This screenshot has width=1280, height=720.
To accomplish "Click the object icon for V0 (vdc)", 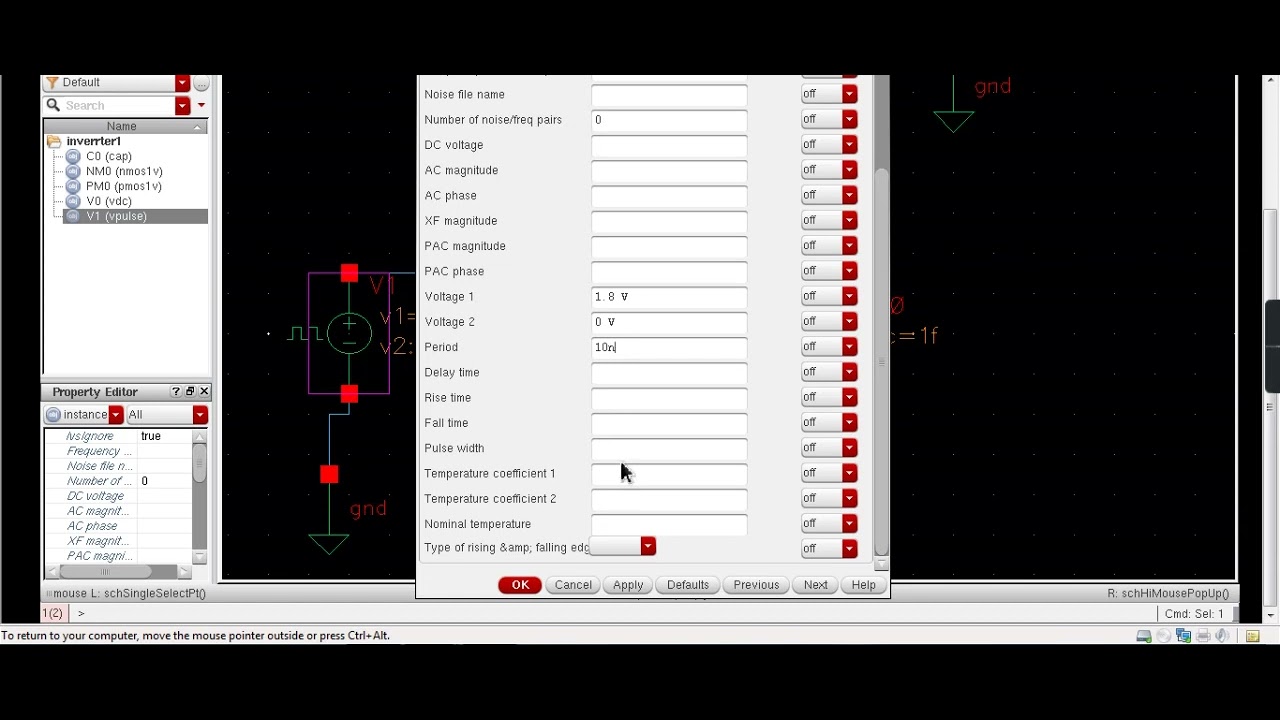I will [x=73, y=201].
